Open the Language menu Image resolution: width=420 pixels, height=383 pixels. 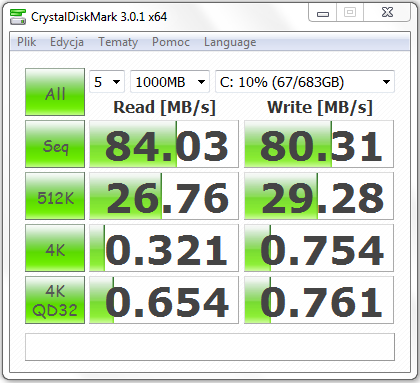[230, 42]
